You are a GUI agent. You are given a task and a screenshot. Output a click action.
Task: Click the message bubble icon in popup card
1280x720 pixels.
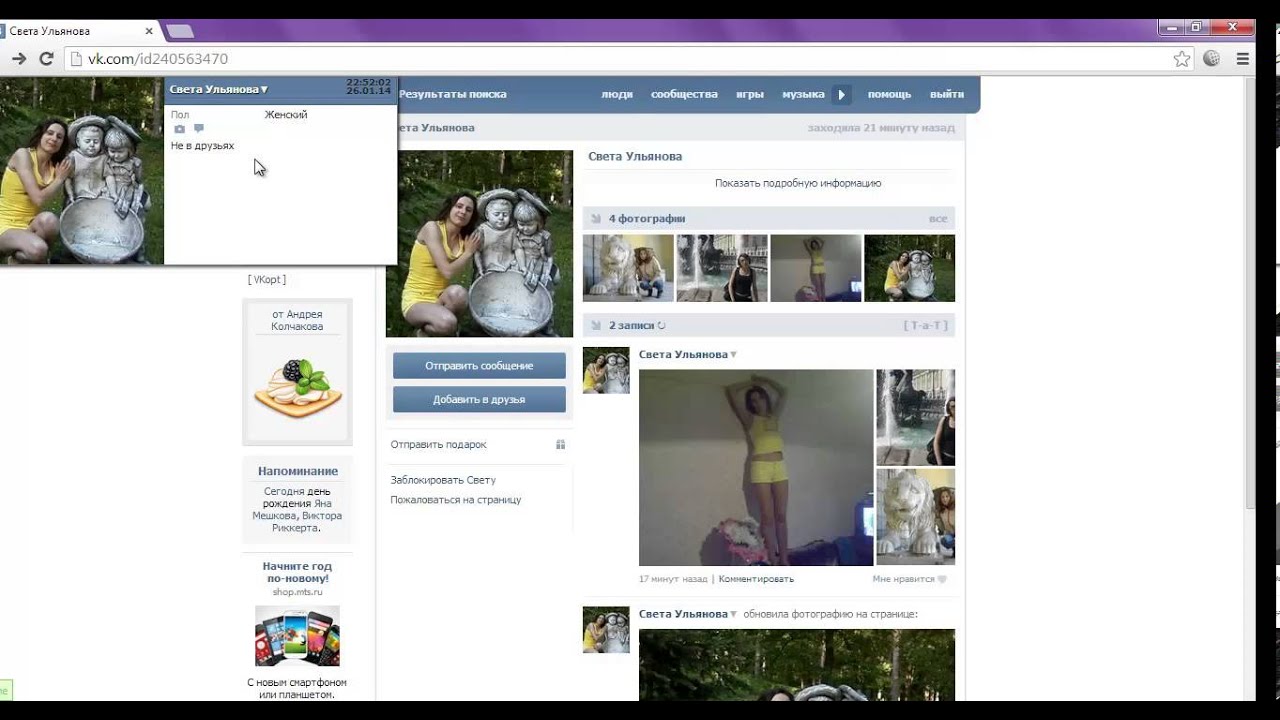click(x=199, y=129)
